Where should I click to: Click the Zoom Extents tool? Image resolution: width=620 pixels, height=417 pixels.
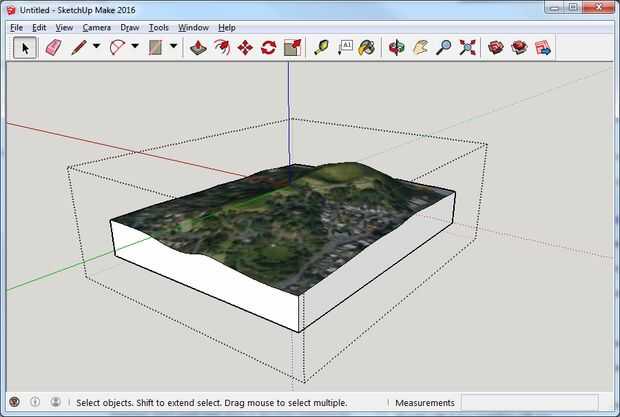point(467,48)
